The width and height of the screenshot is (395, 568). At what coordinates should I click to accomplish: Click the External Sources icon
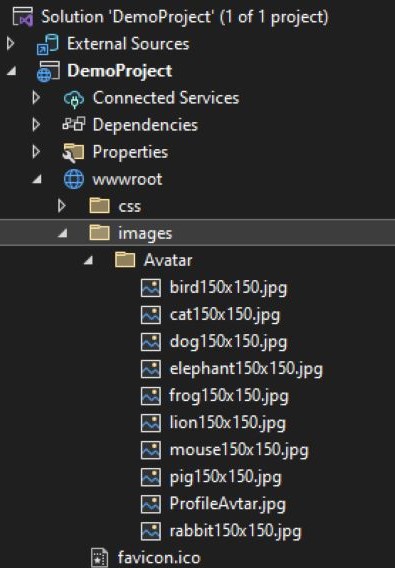pyautogui.click(x=47, y=44)
